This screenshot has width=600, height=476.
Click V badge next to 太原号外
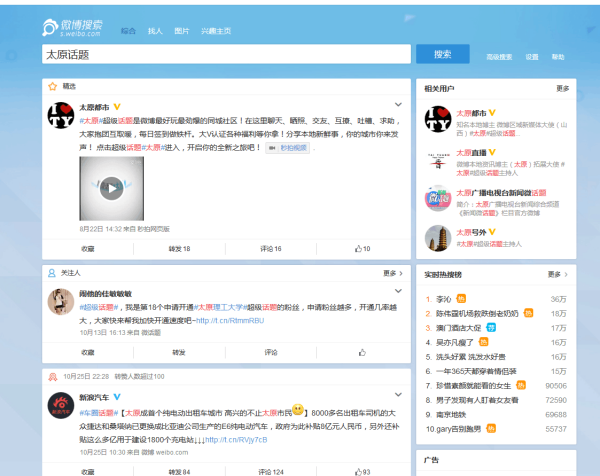[x=492, y=232]
